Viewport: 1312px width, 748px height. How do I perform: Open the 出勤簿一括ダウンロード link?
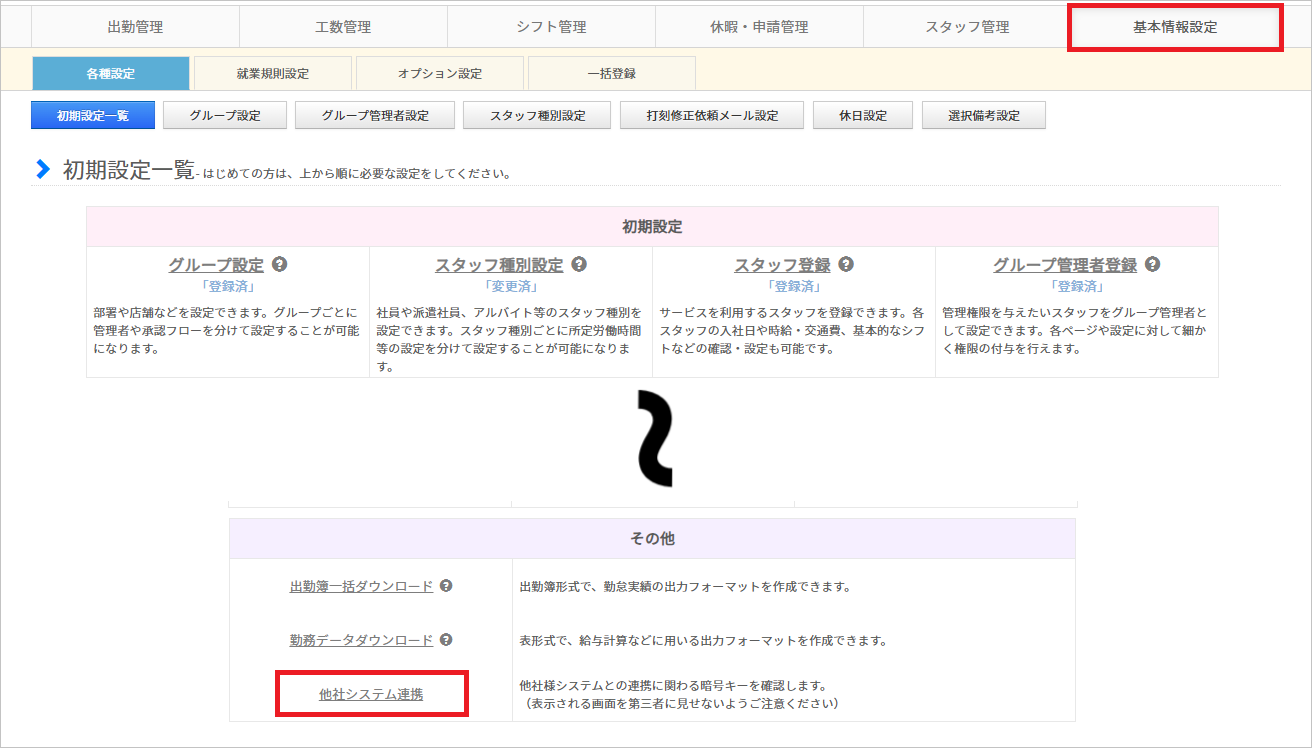coord(361,586)
